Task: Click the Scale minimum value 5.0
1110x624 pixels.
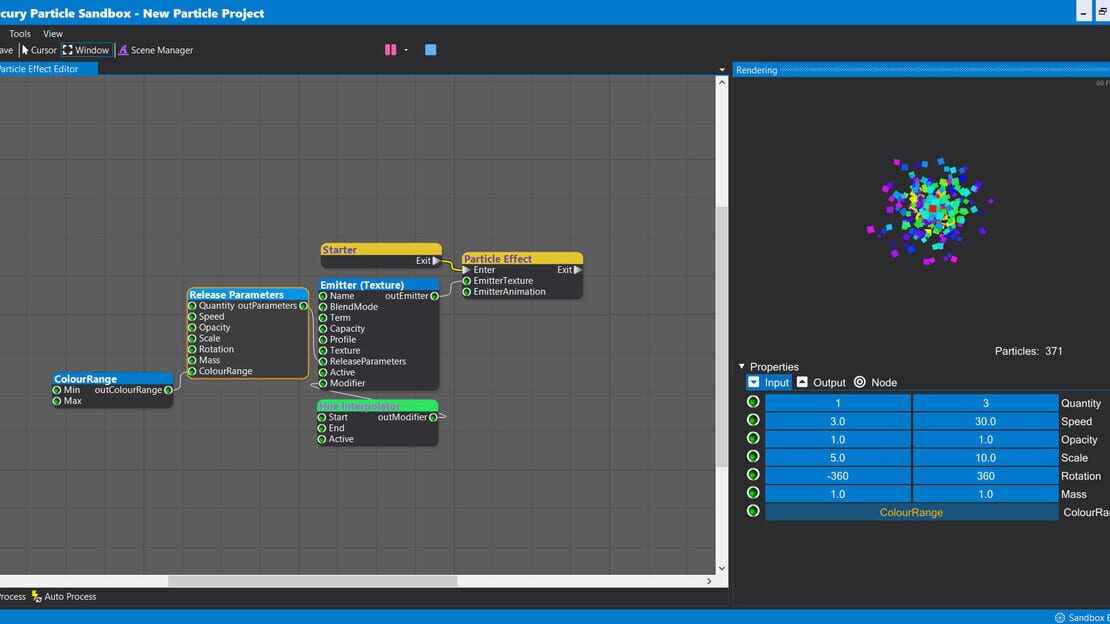Action: tap(837, 458)
